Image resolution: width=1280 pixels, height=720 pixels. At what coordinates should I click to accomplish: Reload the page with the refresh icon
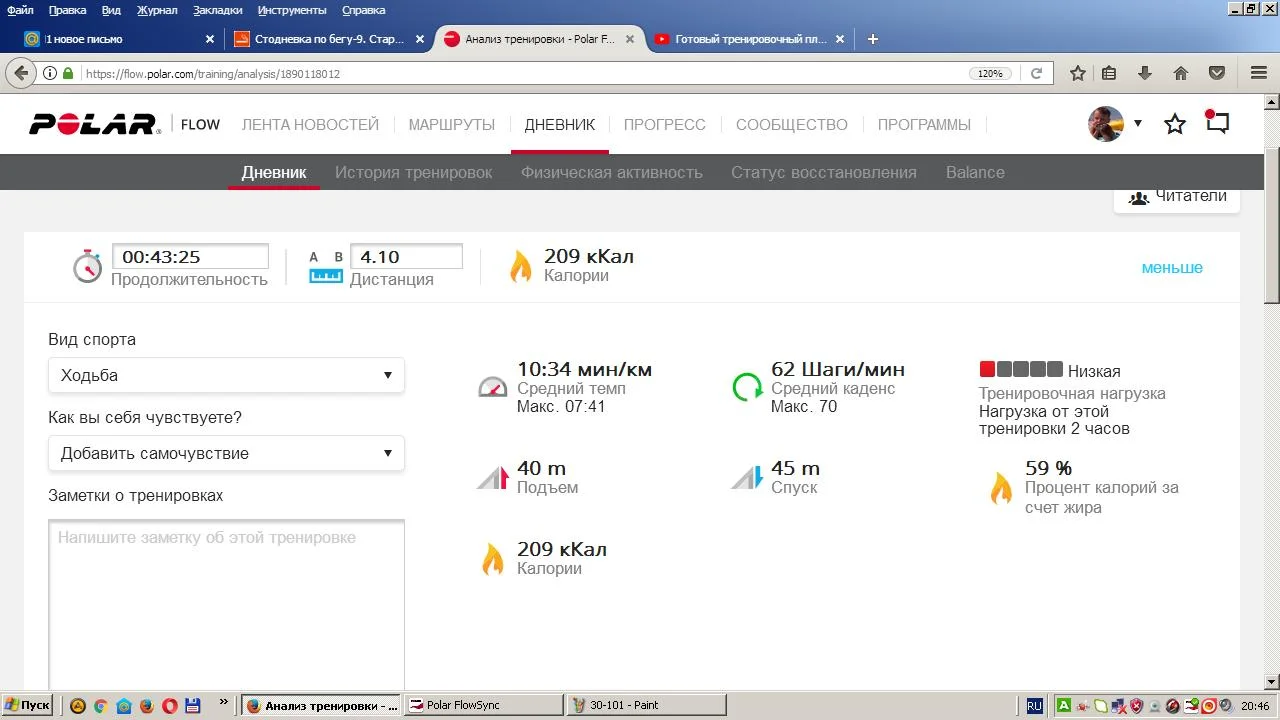tap(1037, 73)
